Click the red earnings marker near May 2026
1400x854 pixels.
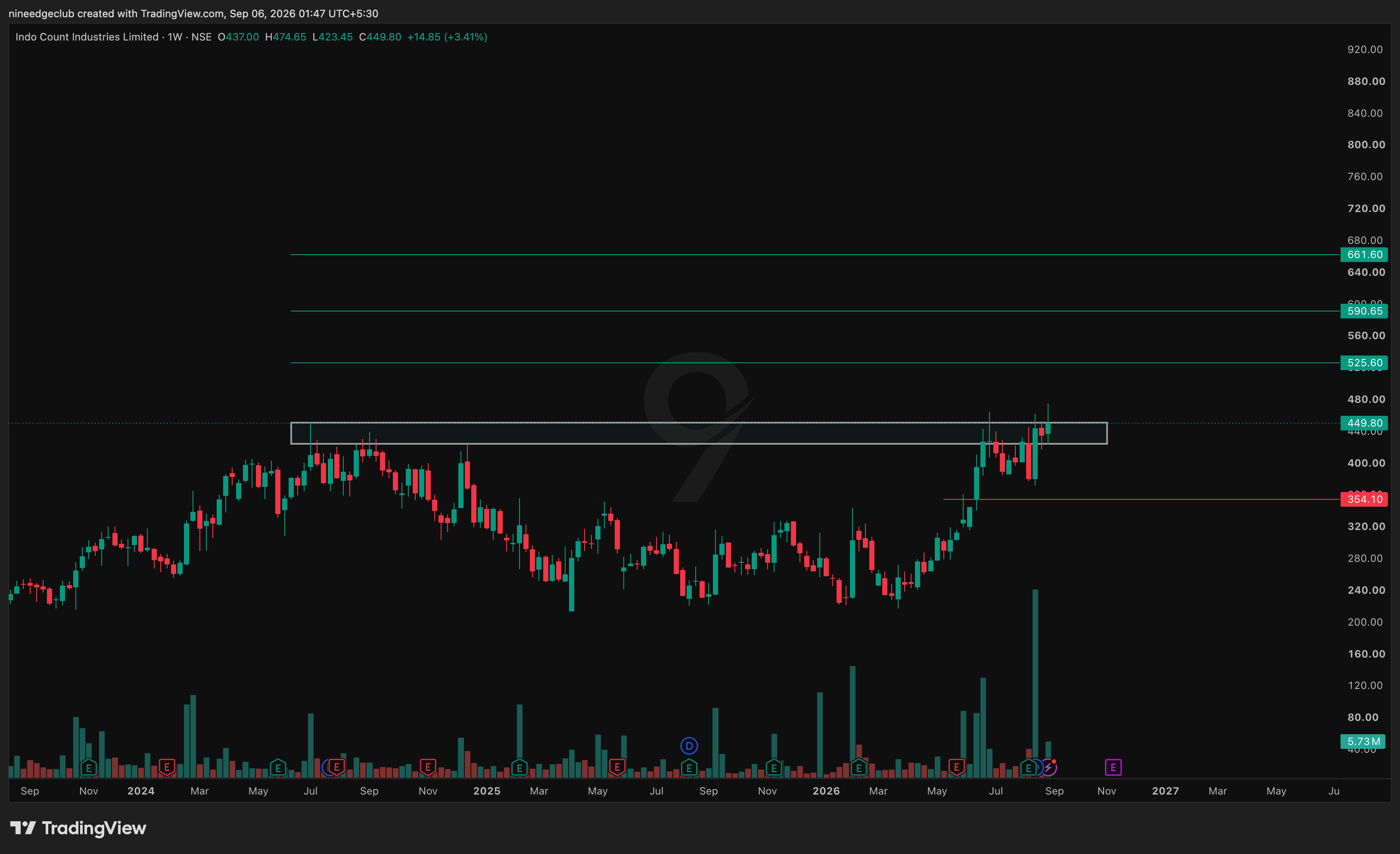[957, 768]
